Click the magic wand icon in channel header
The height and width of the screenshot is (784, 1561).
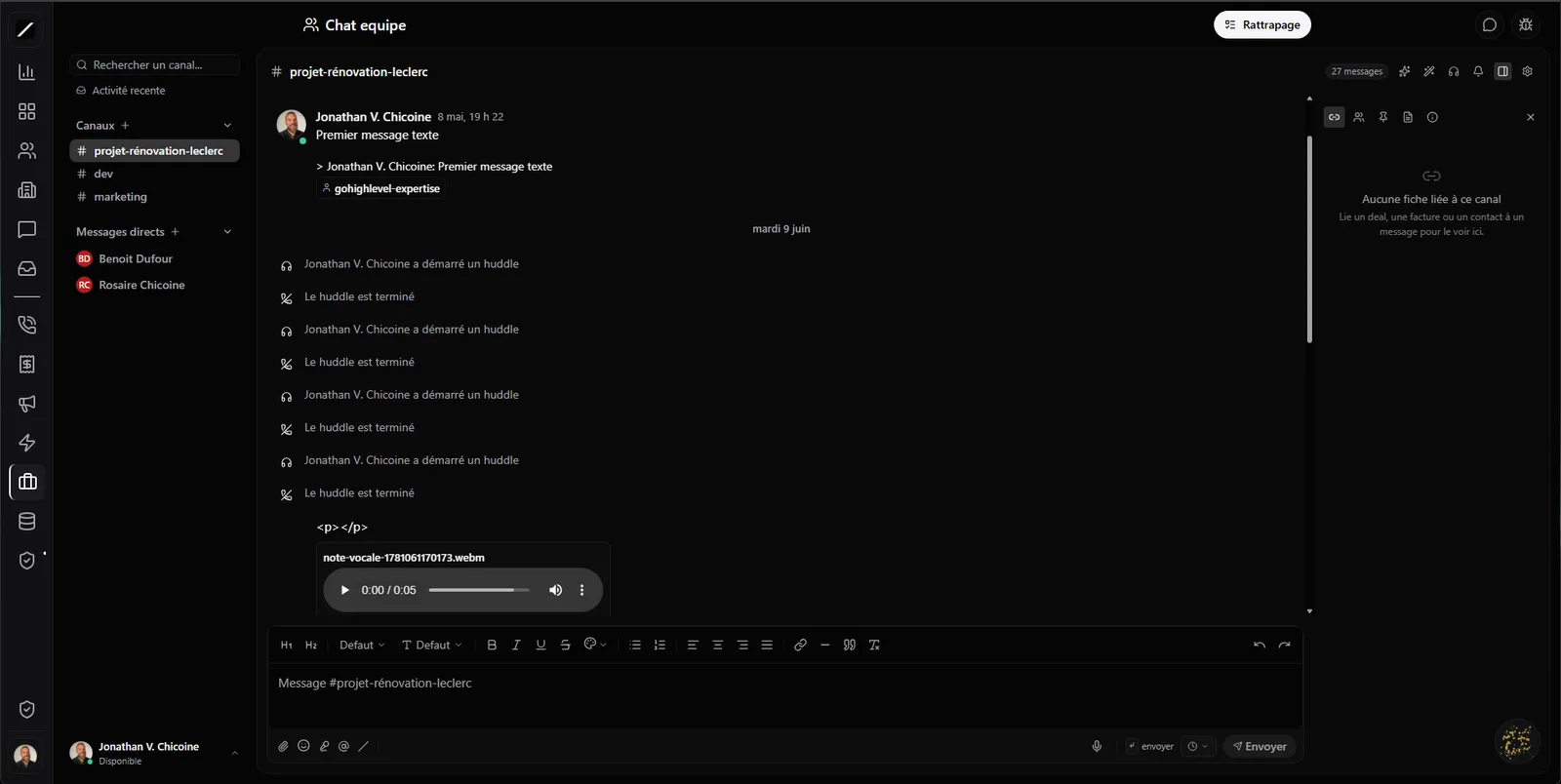pyautogui.click(x=1428, y=71)
